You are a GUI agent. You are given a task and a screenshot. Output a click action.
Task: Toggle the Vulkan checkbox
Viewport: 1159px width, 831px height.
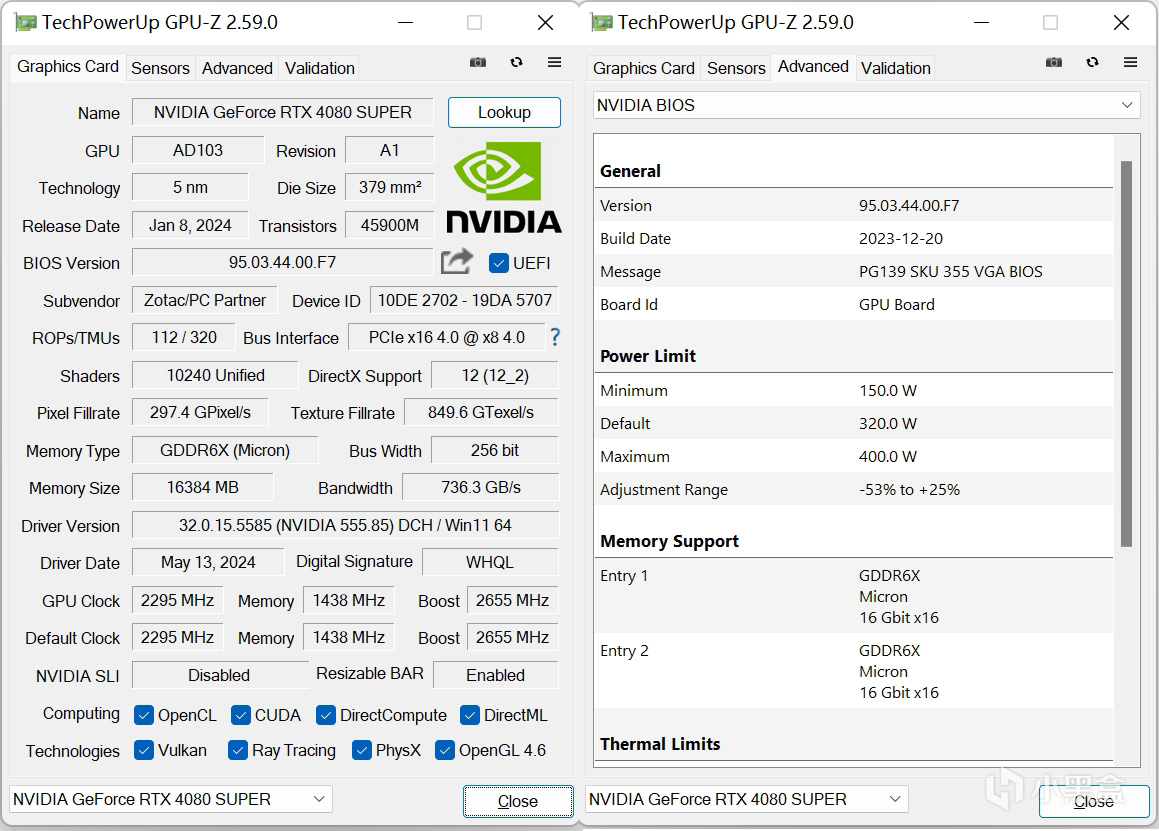click(x=143, y=750)
